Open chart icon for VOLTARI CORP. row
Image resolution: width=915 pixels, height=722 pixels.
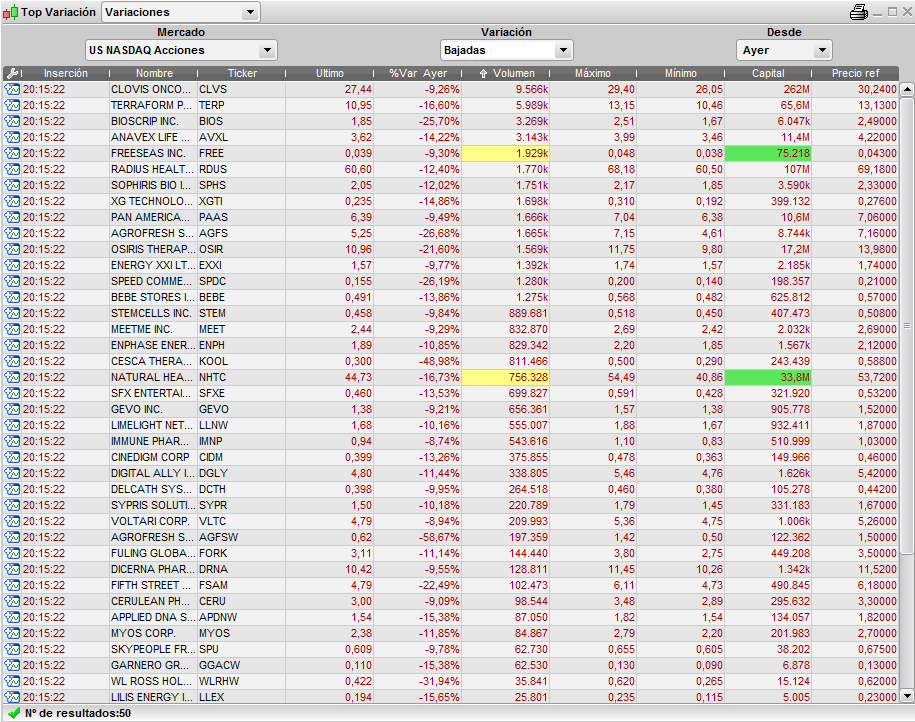pos(12,521)
